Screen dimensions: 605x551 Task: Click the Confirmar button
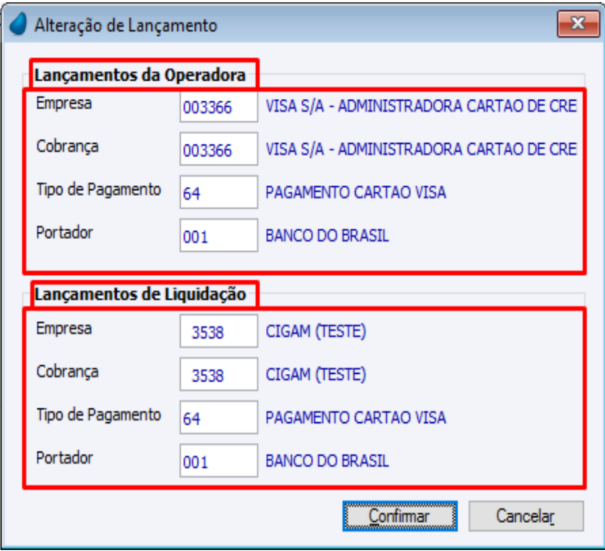400,516
